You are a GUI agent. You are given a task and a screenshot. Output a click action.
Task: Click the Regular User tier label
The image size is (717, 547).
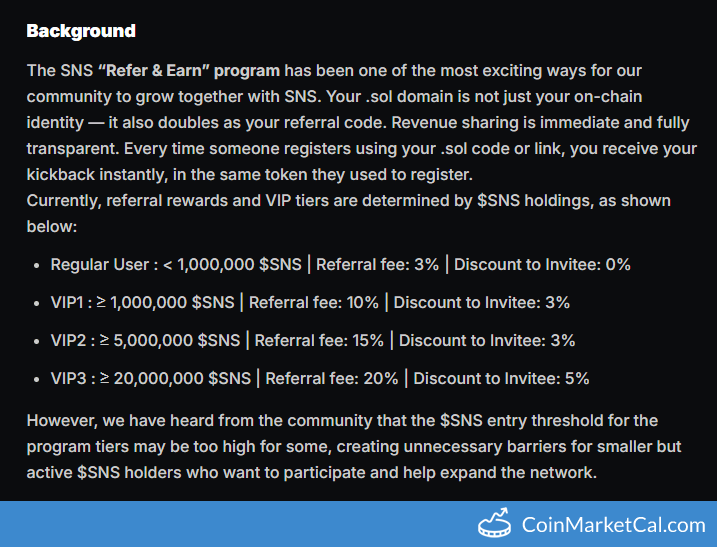99,265
